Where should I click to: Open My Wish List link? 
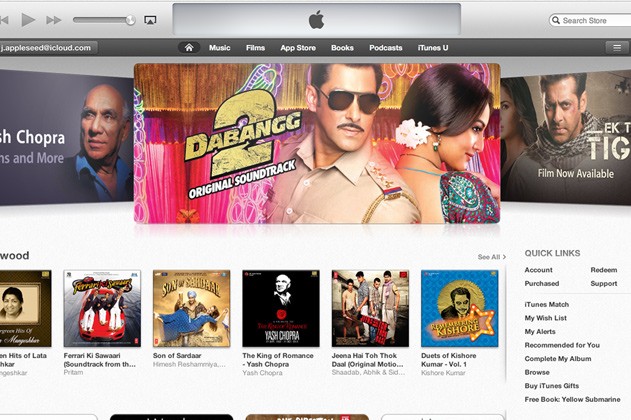click(544, 318)
